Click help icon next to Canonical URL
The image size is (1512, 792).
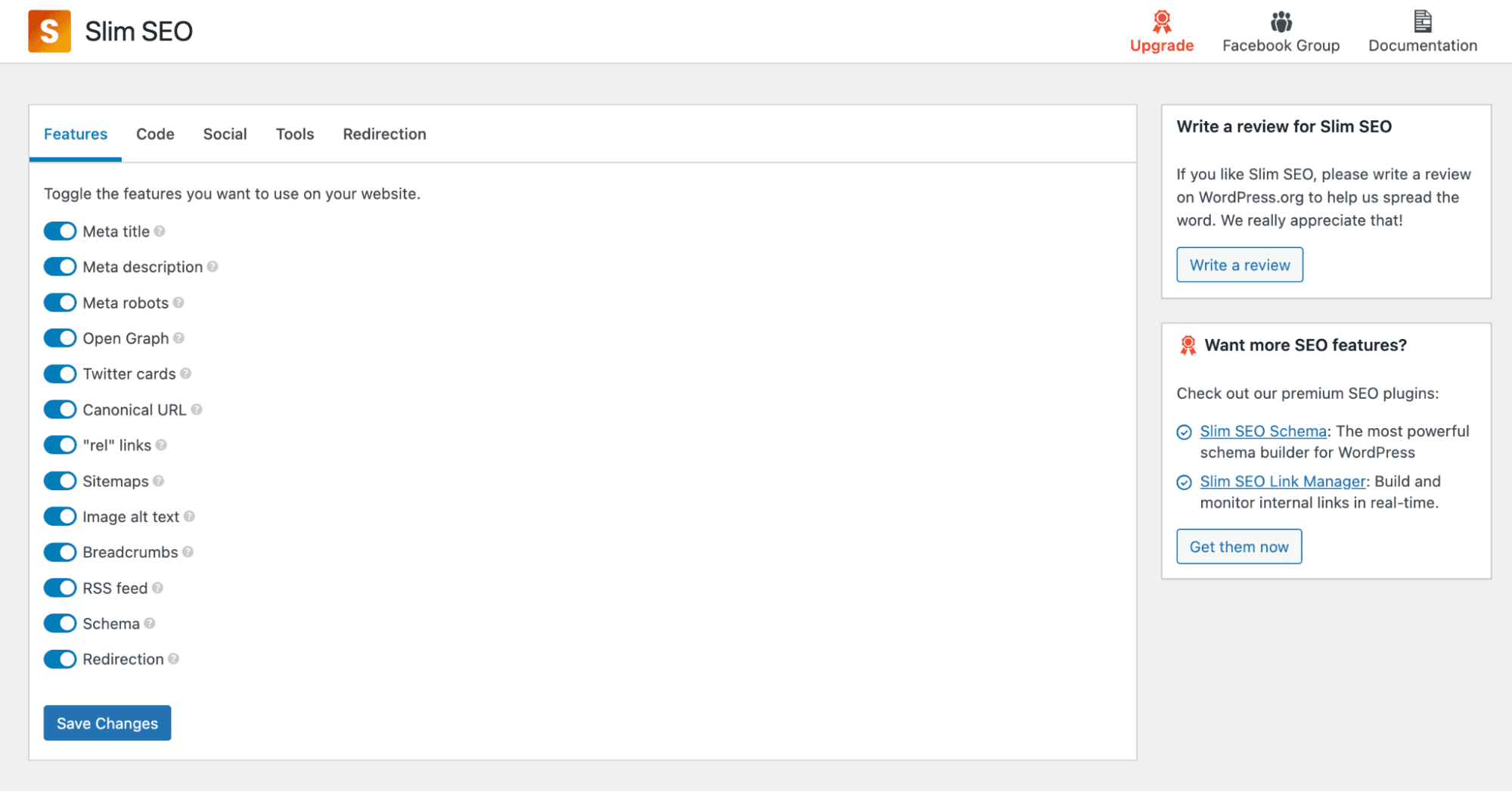pos(197,409)
